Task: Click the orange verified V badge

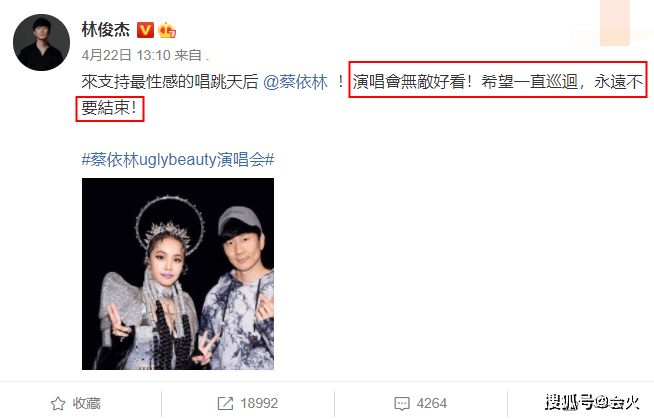Action: (x=145, y=30)
